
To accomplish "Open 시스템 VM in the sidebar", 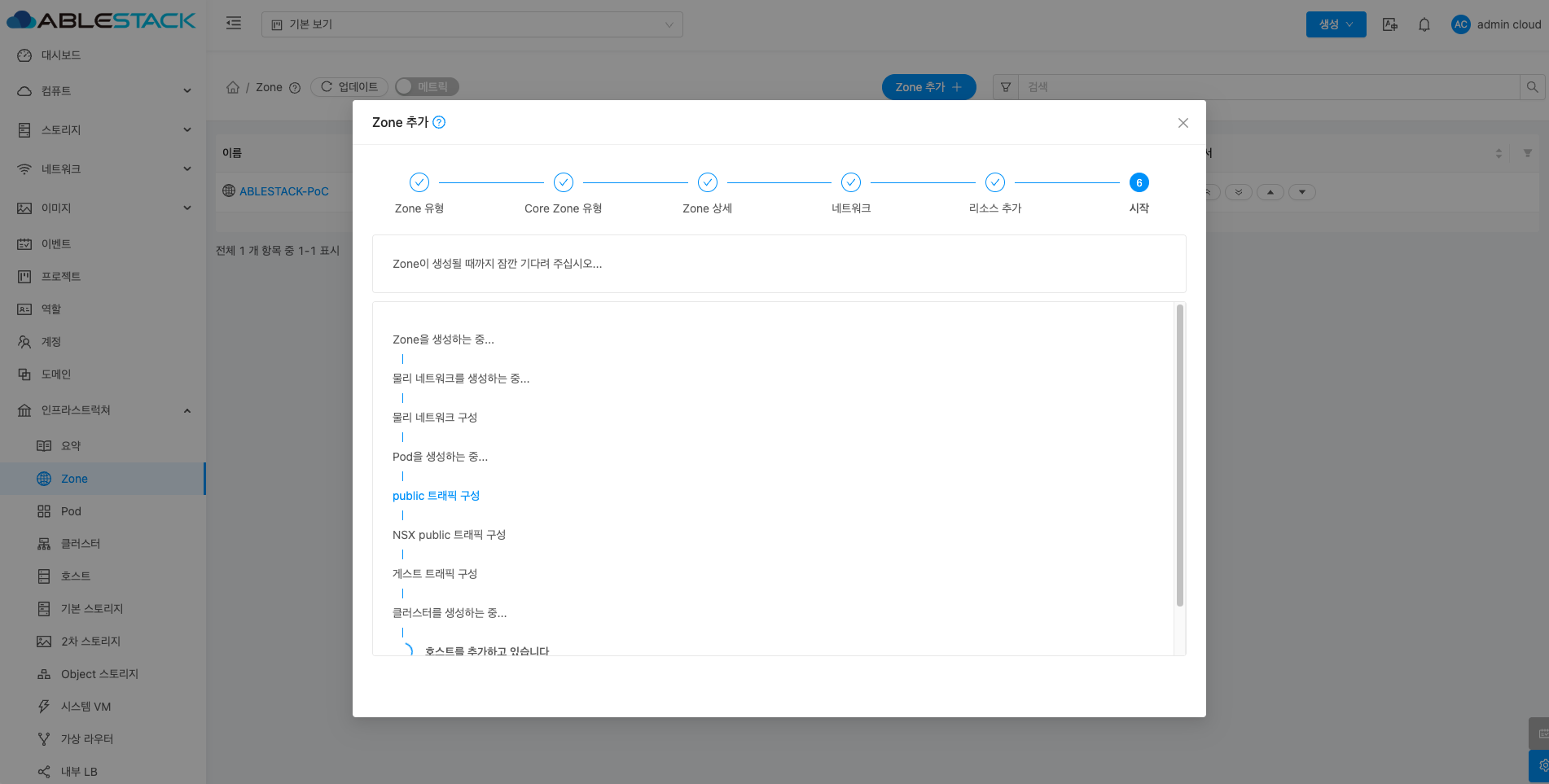I will (103, 707).
